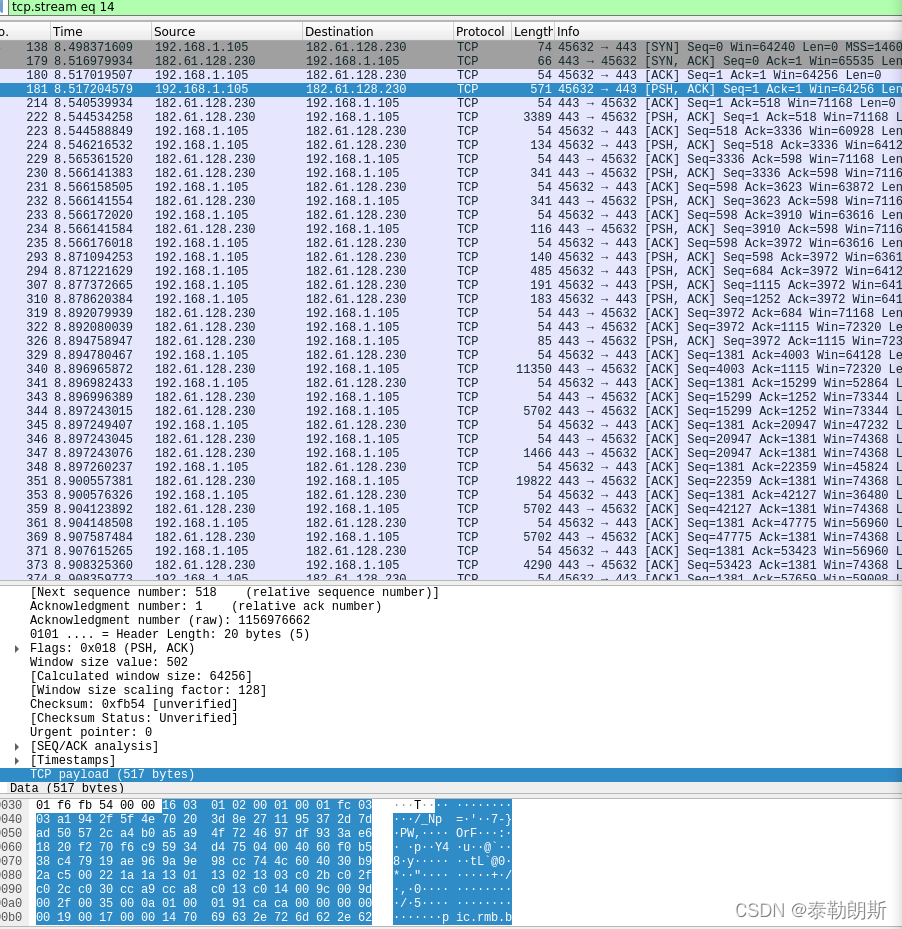Expand the Flags: 0x018 (PSH, ACK) tree node
The height and width of the screenshot is (929, 902).
pos(17,649)
